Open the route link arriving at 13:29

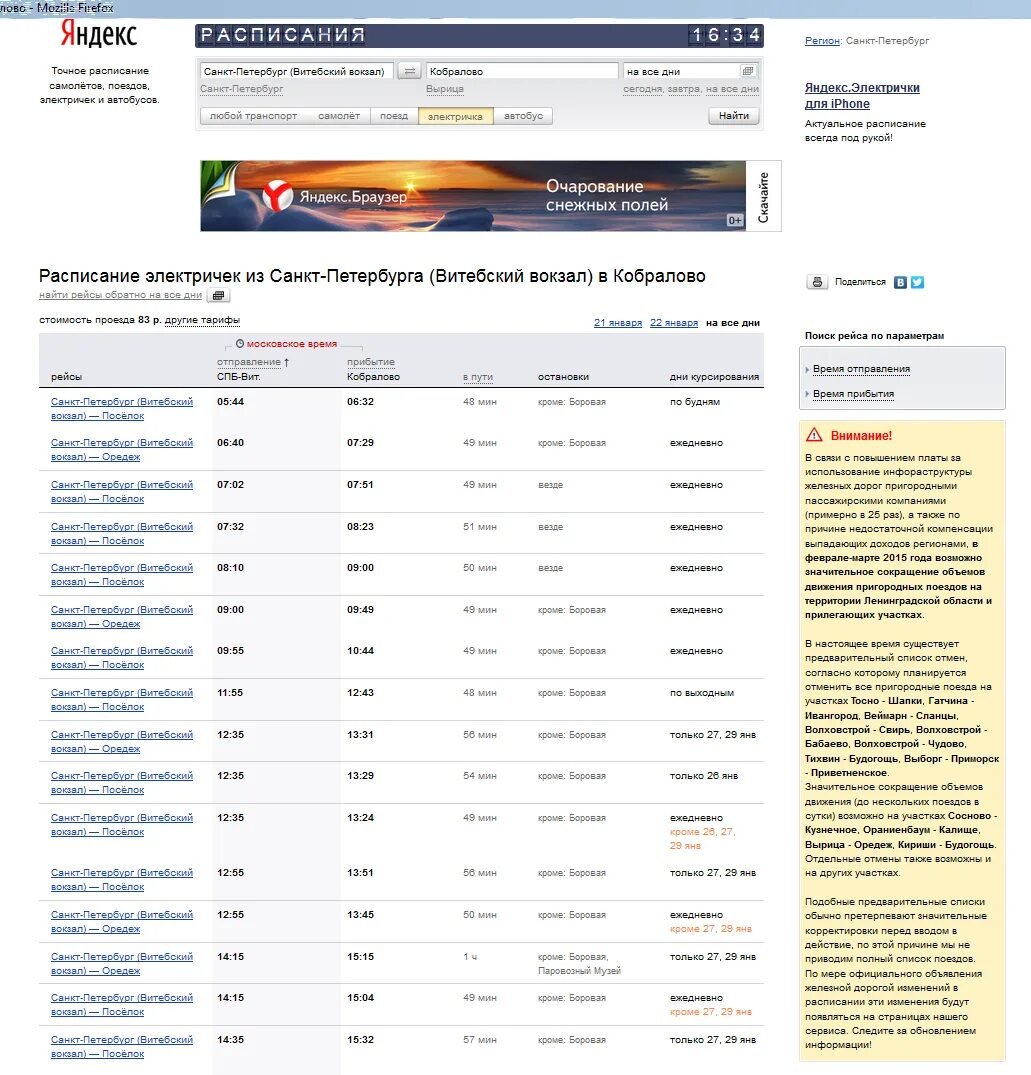coord(122,782)
